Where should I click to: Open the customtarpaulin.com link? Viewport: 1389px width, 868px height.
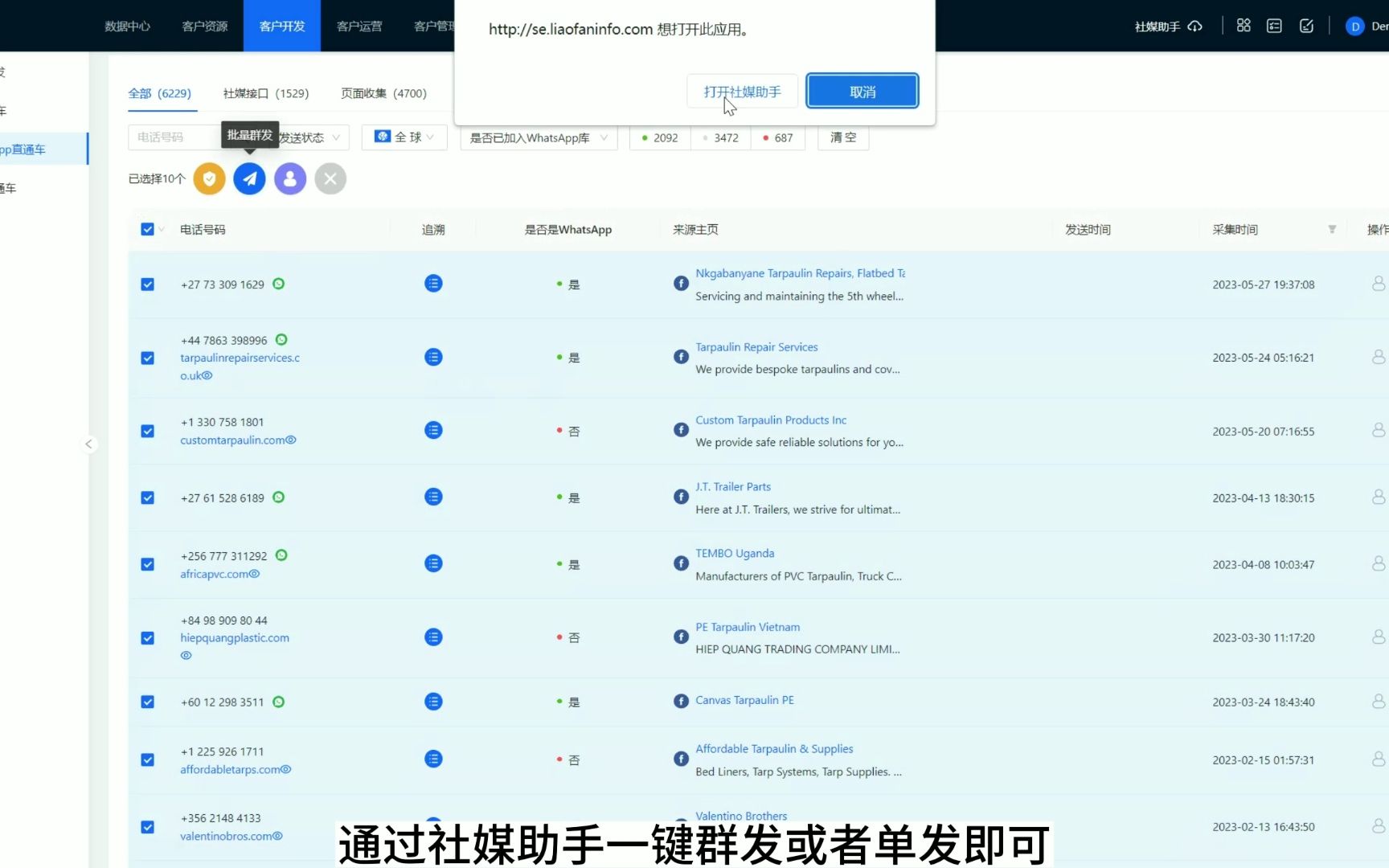tap(232, 440)
